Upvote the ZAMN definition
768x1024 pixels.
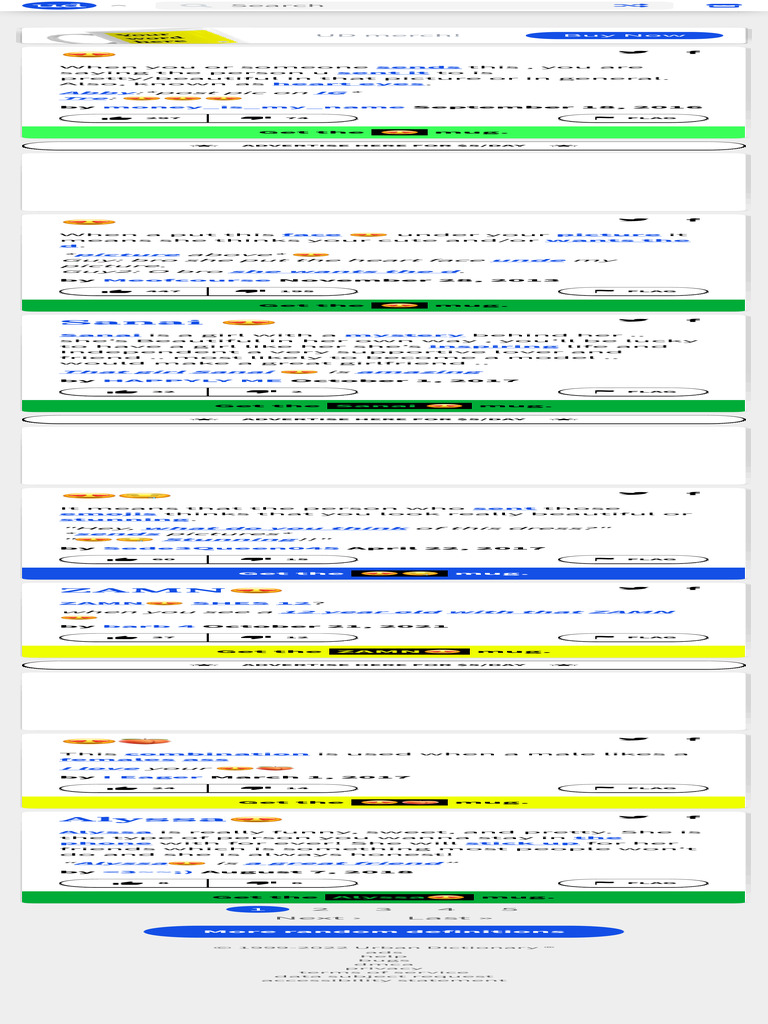(x=133, y=637)
